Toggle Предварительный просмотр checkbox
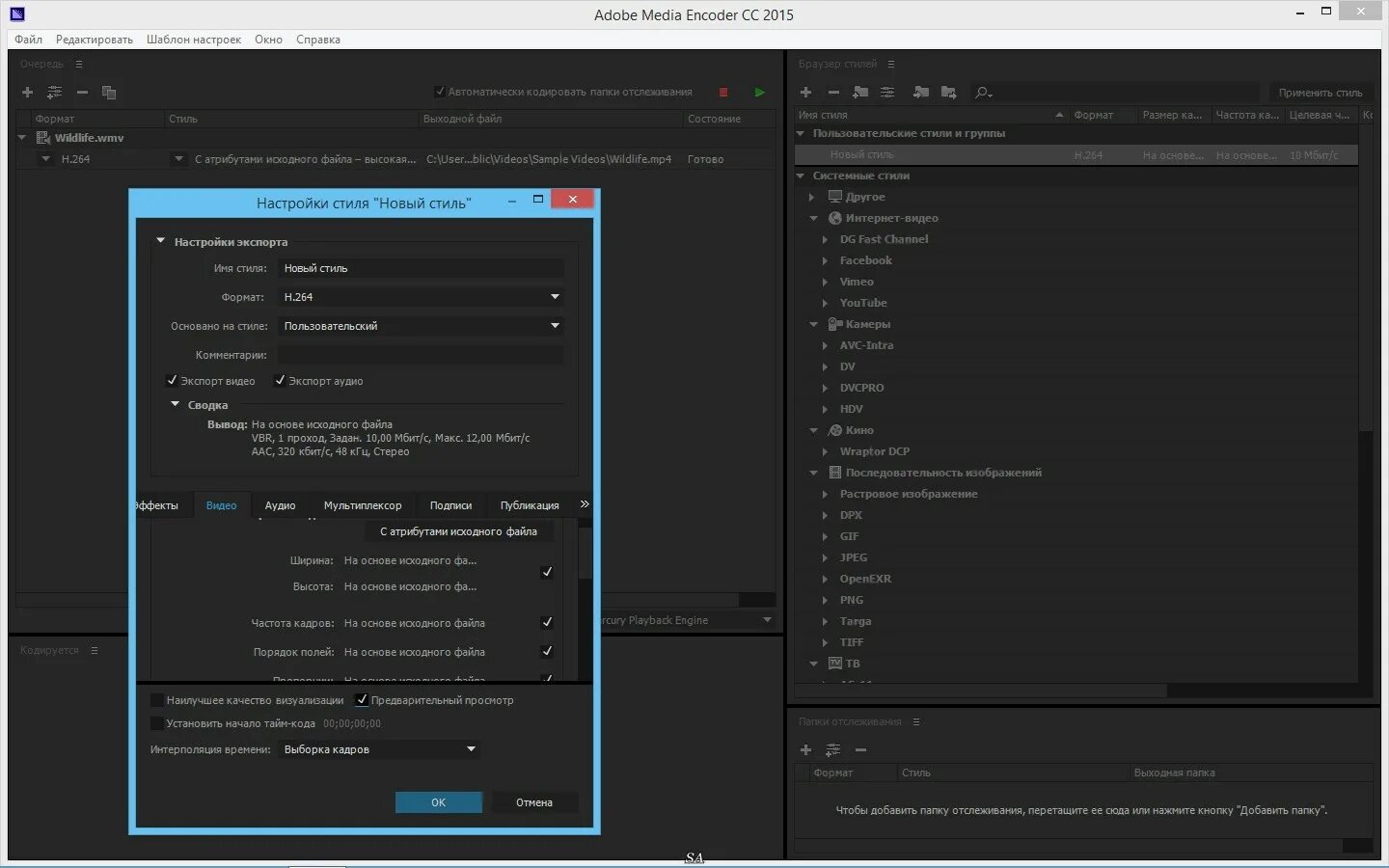1389x868 pixels. click(x=362, y=700)
